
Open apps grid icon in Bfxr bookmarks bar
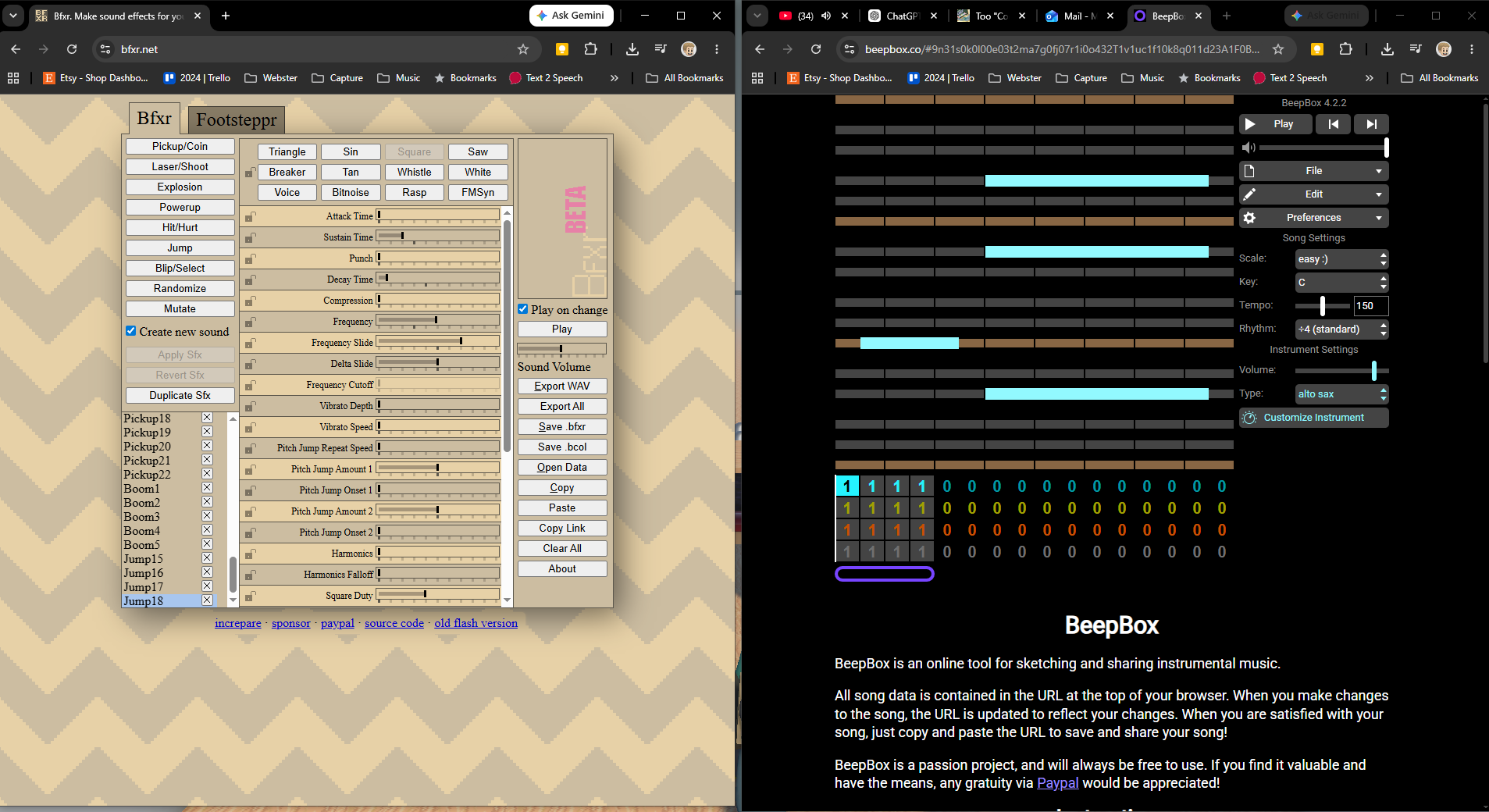point(13,78)
